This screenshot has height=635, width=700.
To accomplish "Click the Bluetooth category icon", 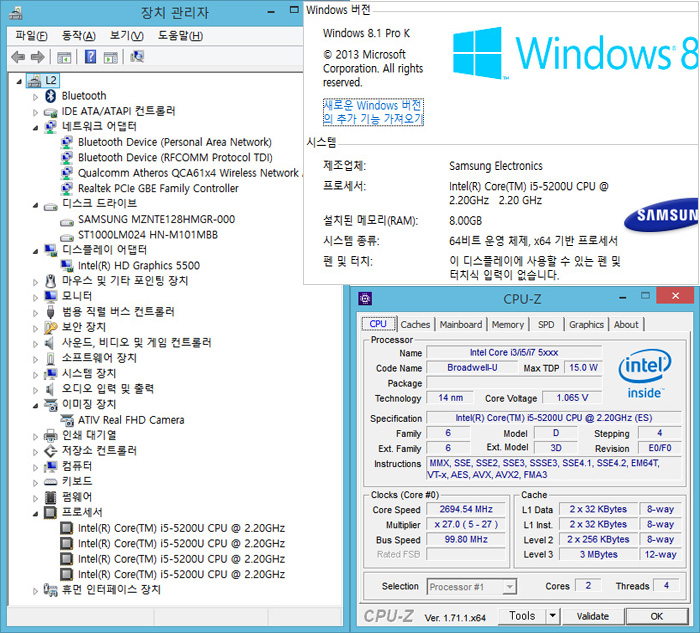I will point(50,96).
